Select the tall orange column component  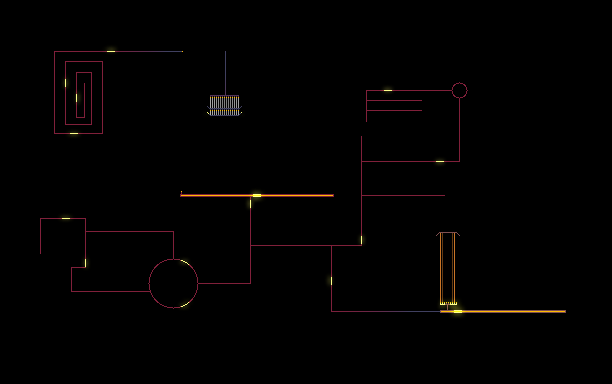coord(448,268)
